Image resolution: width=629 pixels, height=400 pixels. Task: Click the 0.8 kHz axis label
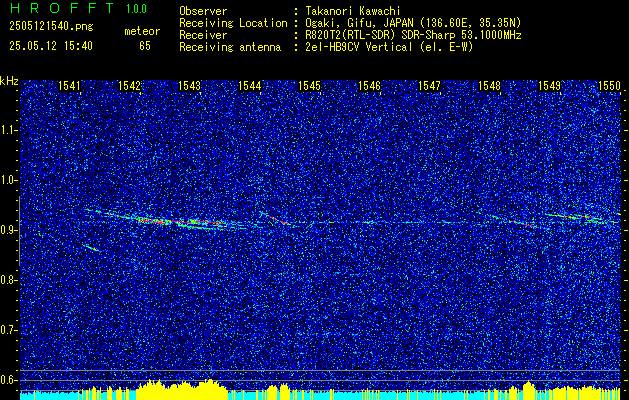(x=9, y=280)
